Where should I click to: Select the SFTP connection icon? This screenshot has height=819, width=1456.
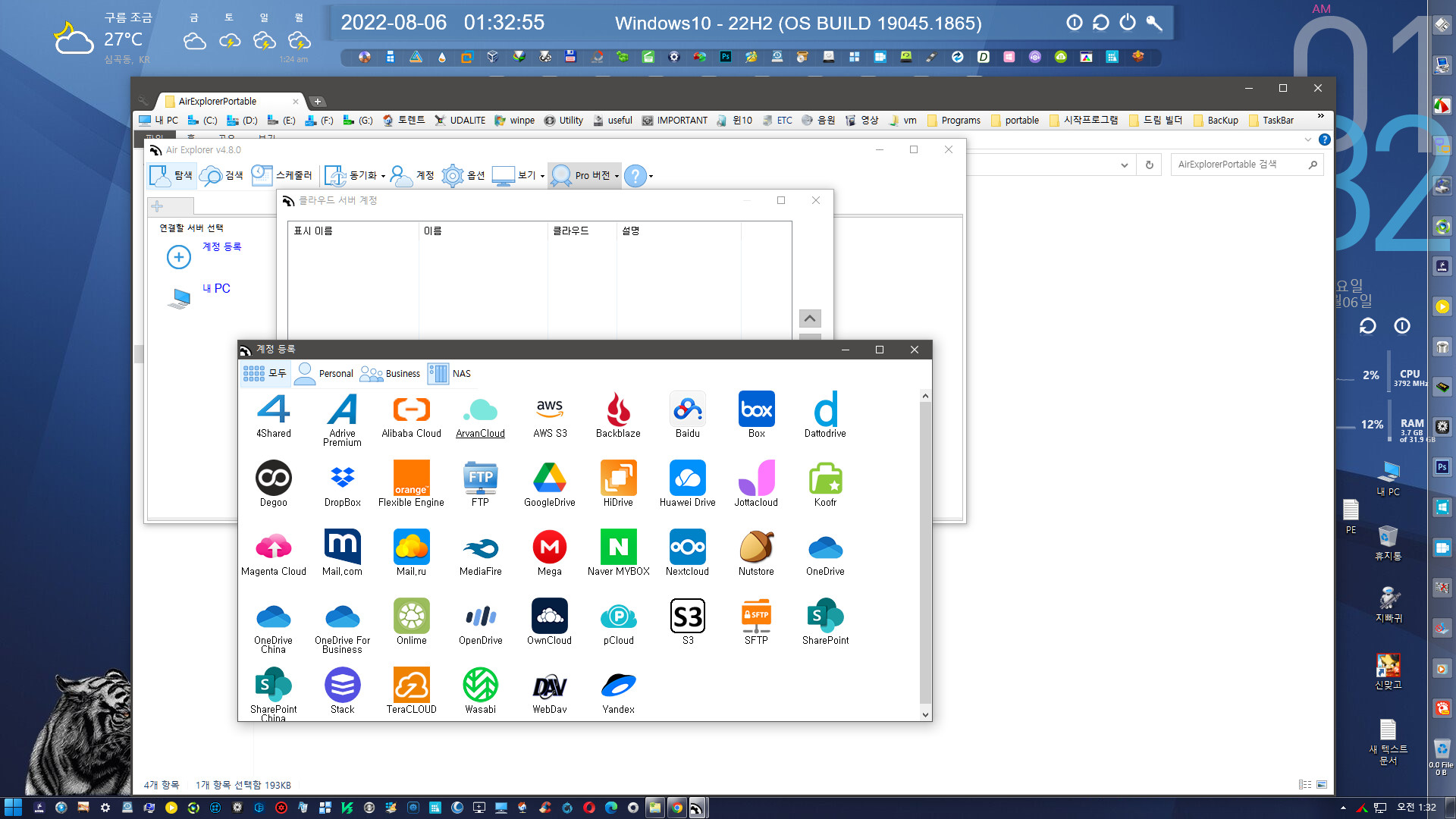tap(757, 623)
